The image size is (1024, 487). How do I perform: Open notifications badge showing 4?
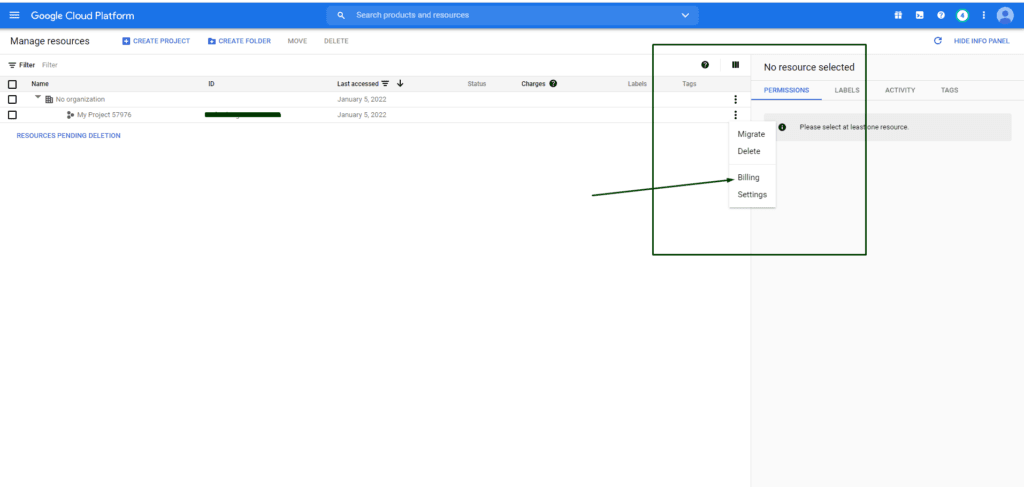tap(962, 15)
